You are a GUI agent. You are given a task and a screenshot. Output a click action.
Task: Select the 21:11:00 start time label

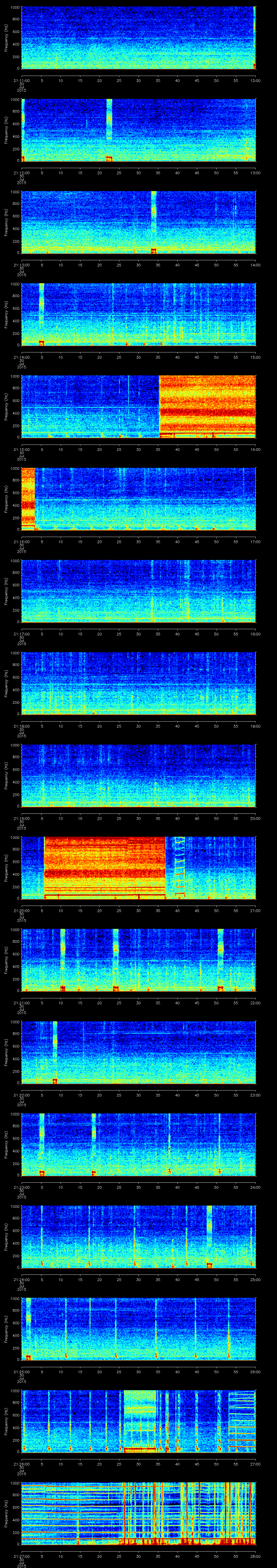pos(21,80)
